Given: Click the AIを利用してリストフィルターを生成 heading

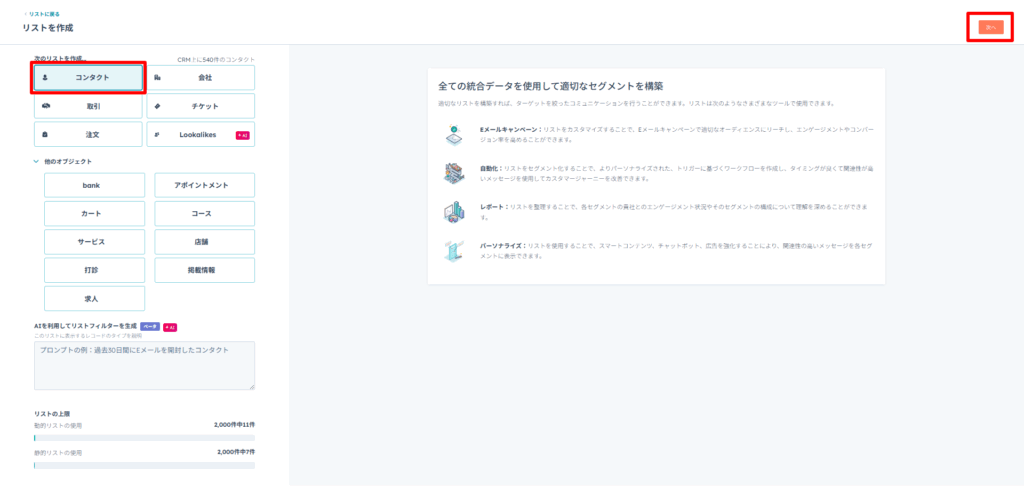Looking at the screenshot, I should [x=86, y=326].
